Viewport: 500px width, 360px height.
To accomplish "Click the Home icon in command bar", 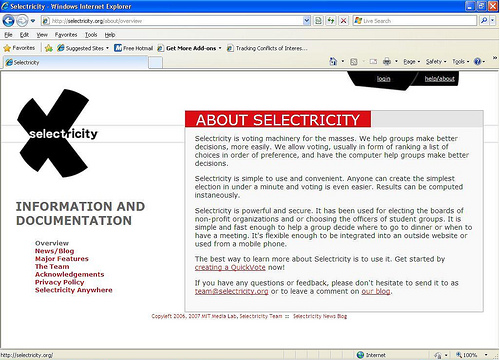I will 333,61.
